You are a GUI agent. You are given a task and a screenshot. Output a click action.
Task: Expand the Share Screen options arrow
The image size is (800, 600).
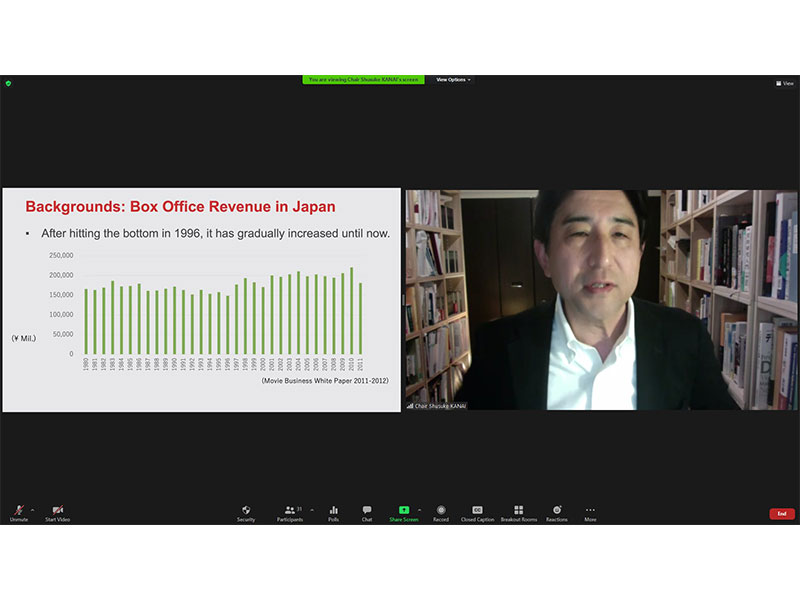[419, 509]
